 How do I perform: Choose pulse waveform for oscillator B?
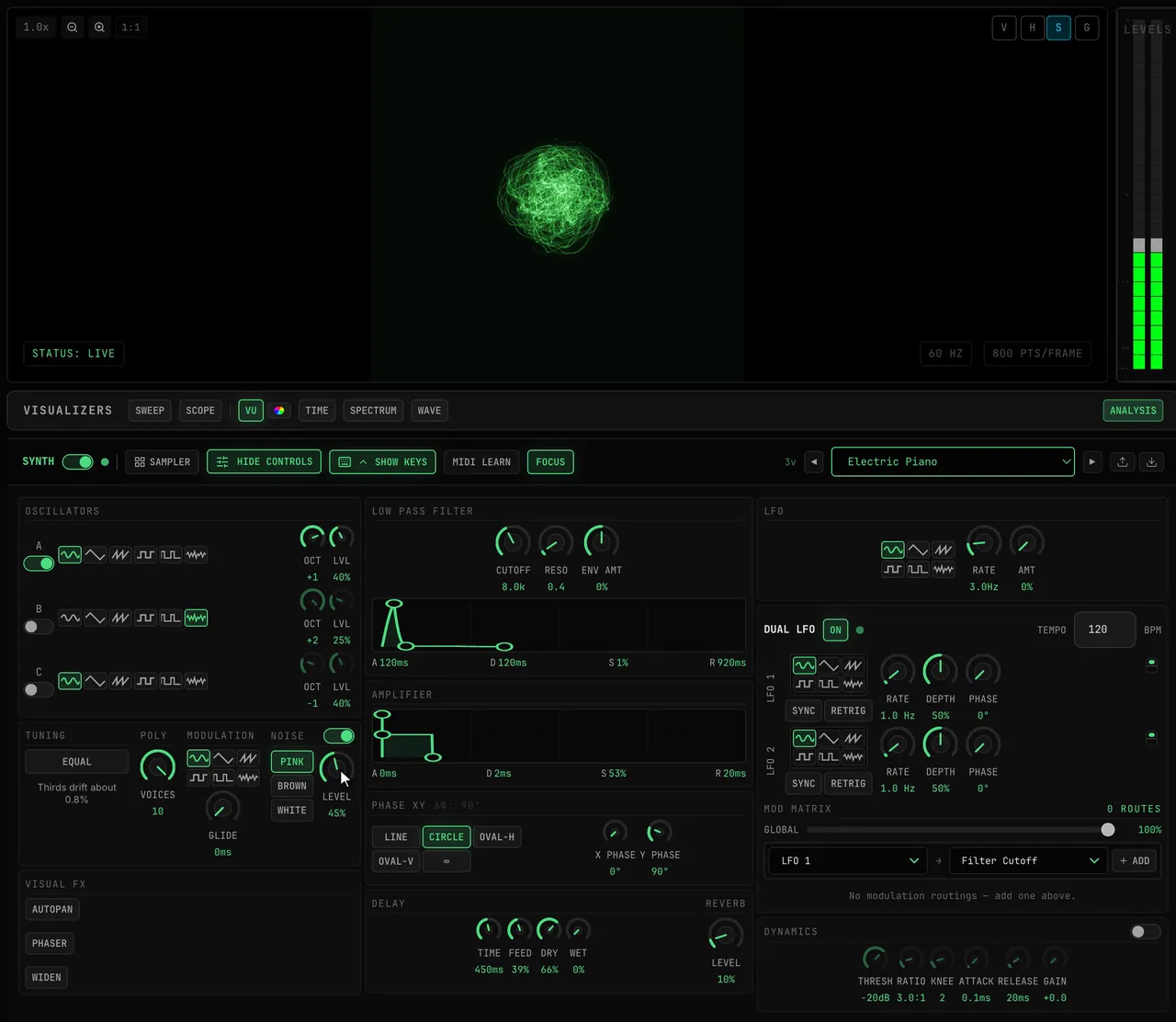170,619
